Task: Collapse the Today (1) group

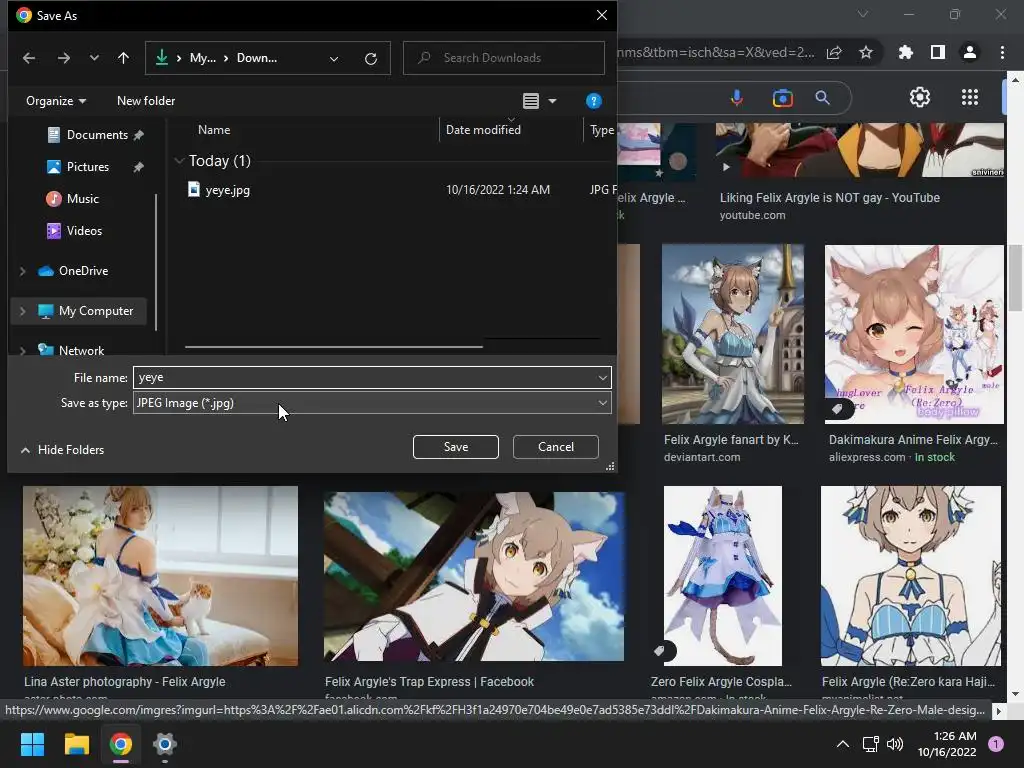Action: [179, 161]
